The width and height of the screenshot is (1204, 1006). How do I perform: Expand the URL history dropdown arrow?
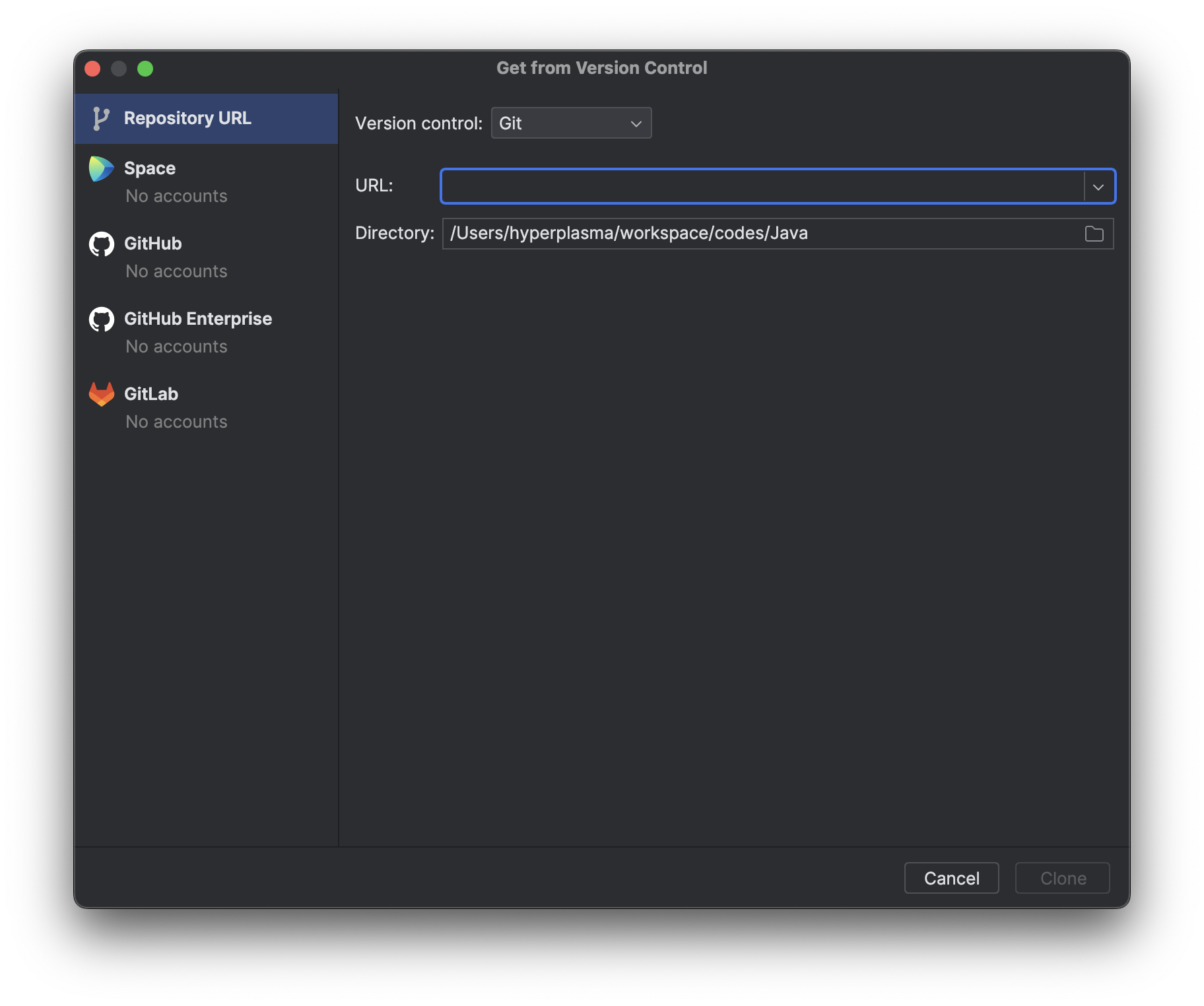coord(1098,187)
